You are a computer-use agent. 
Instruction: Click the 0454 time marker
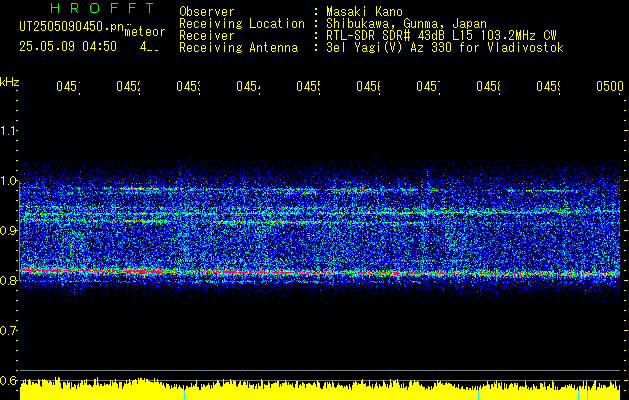248,86
